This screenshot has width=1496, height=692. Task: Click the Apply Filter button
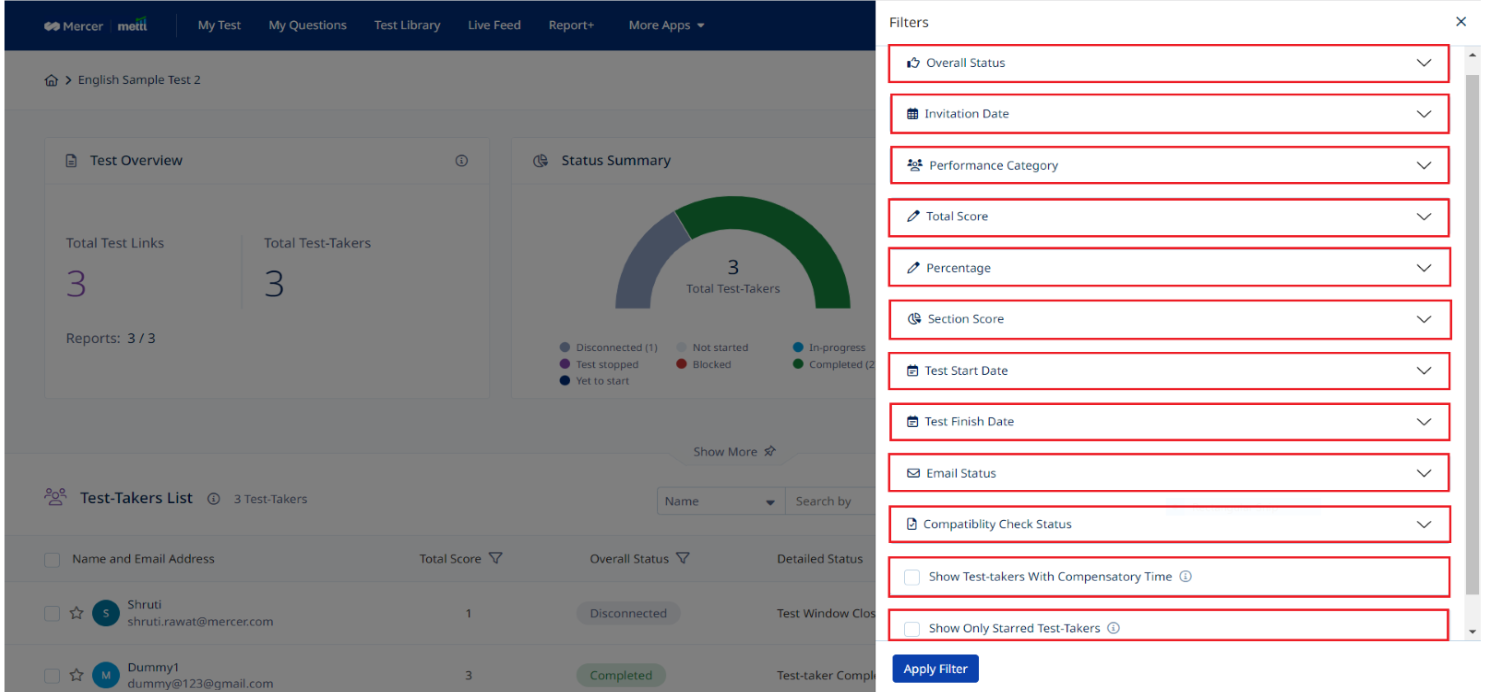(935, 669)
